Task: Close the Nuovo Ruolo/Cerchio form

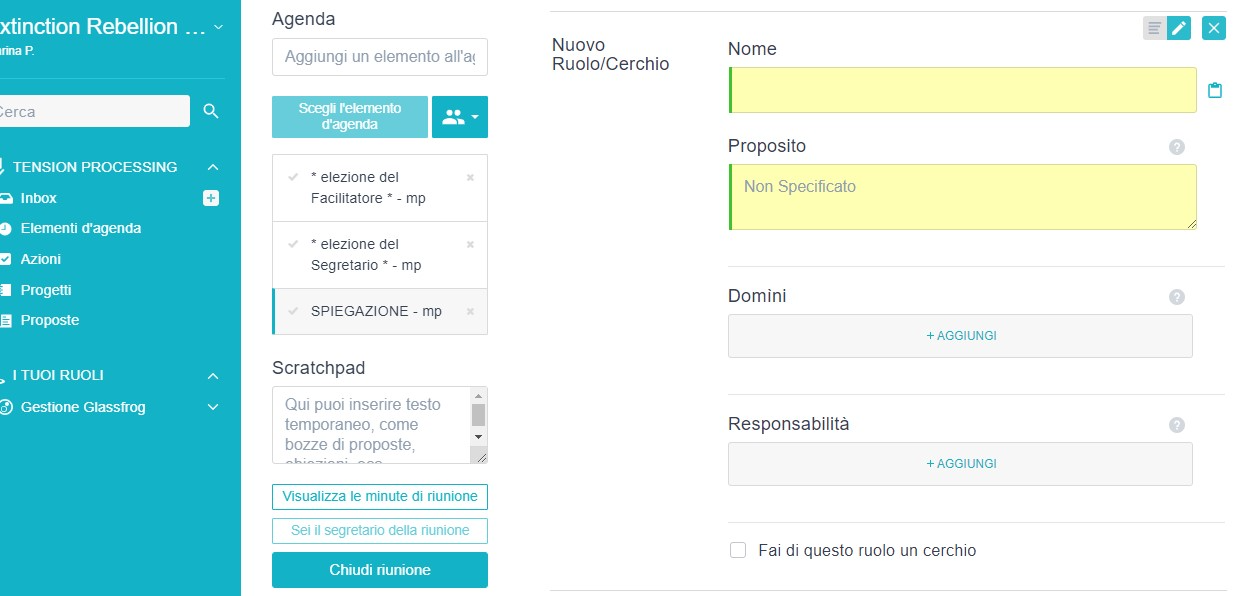Action: click(1214, 28)
